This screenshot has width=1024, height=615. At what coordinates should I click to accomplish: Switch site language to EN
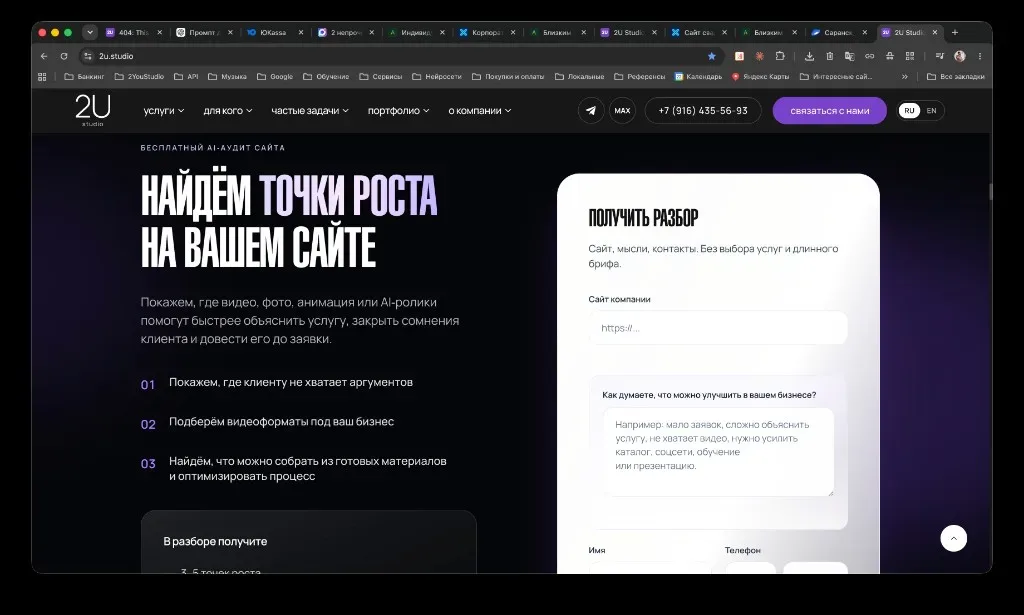point(931,110)
